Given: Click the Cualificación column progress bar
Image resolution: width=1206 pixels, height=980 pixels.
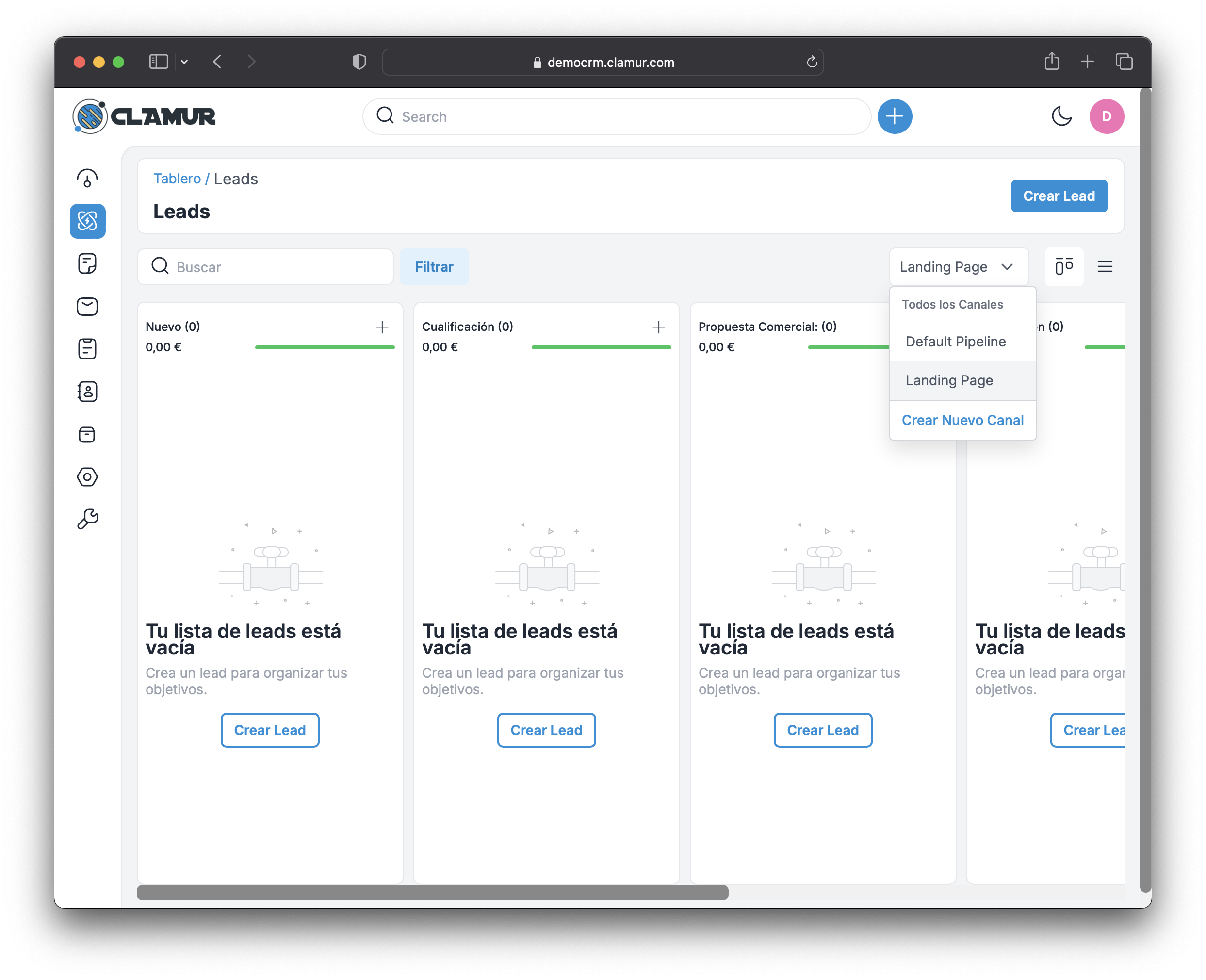Looking at the screenshot, I should (601, 347).
